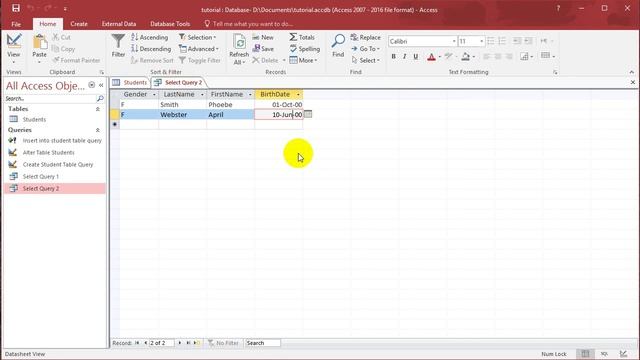The image size is (640, 360).
Task: Click Tell me what you want to do
Action: pyautogui.click(x=249, y=24)
